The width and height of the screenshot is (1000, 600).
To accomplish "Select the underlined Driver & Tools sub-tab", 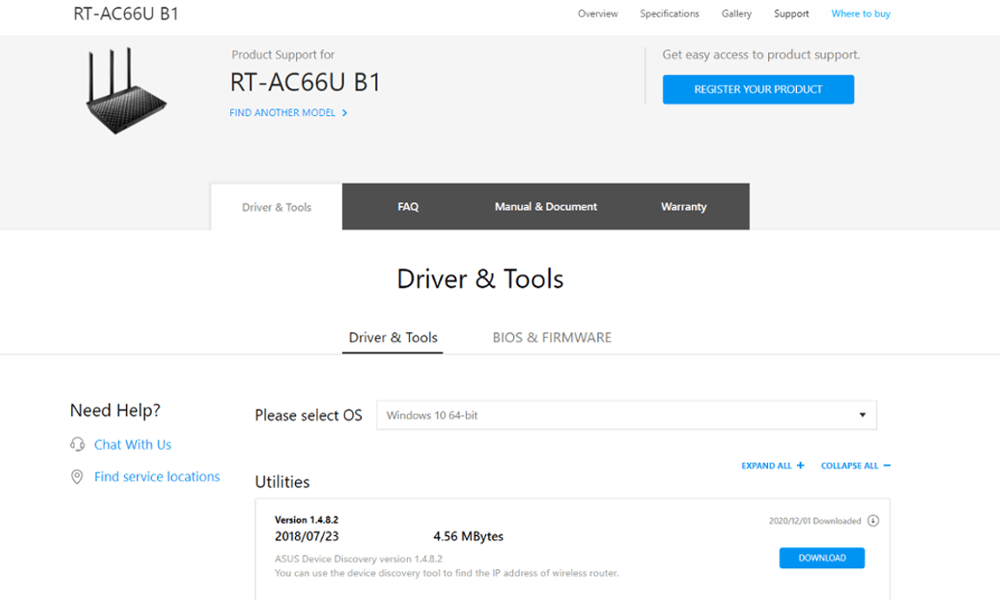I will coord(393,337).
